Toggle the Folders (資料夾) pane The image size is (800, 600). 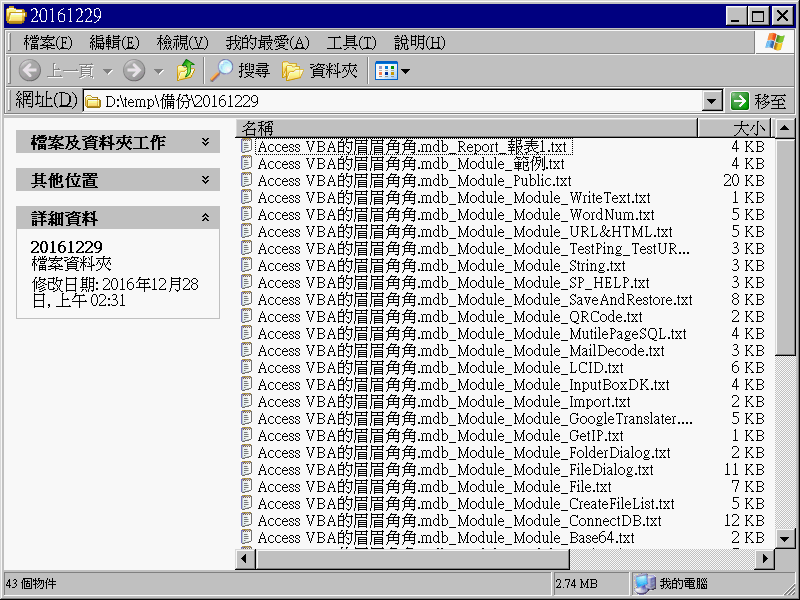point(319,70)
